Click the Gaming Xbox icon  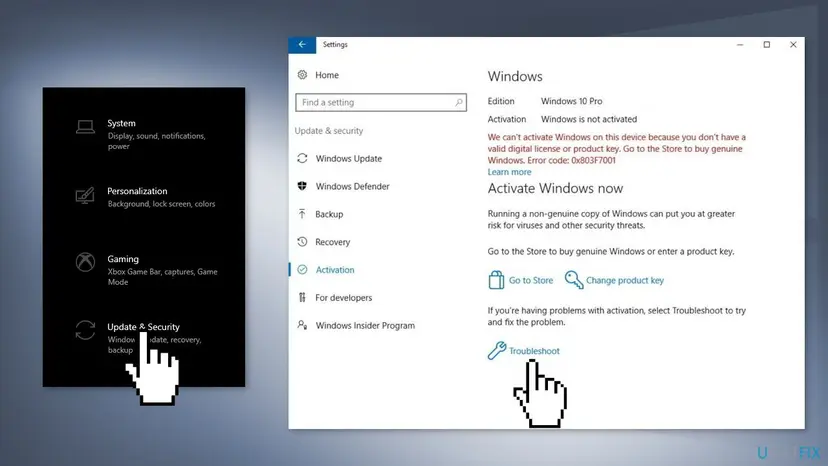85,262
